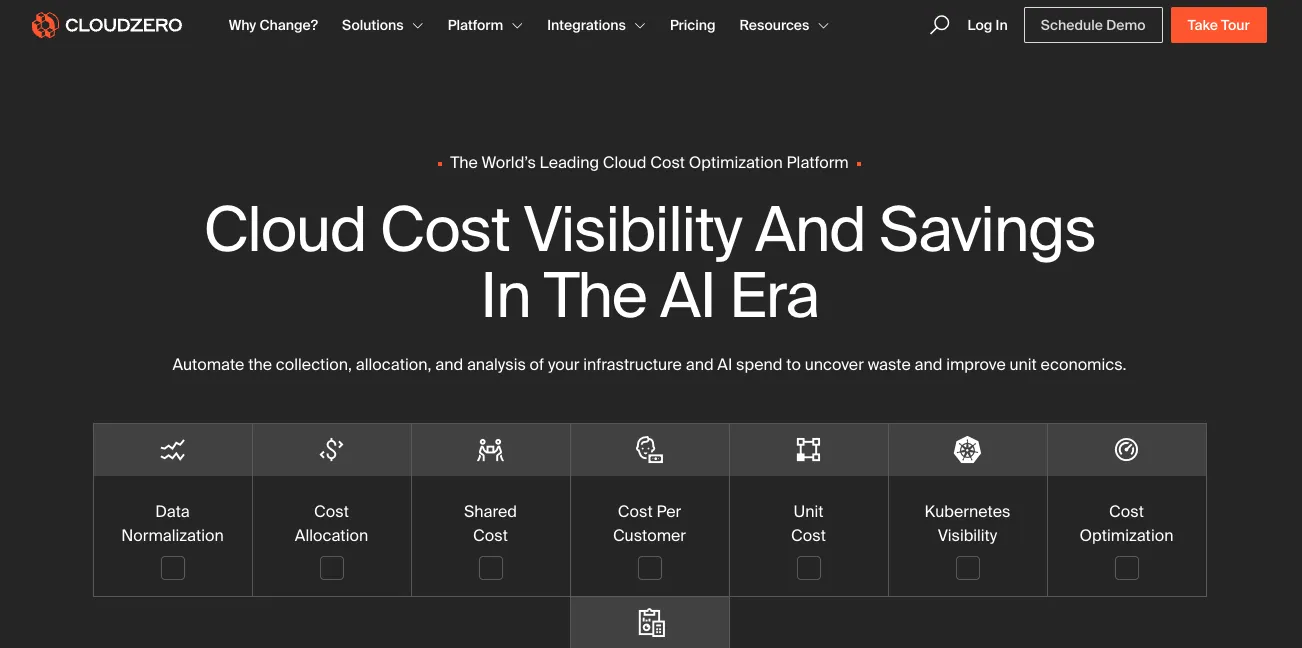Click the Shared Cost people icon
The height and width of the screenshot is (648, 1302).
(490, 450)
